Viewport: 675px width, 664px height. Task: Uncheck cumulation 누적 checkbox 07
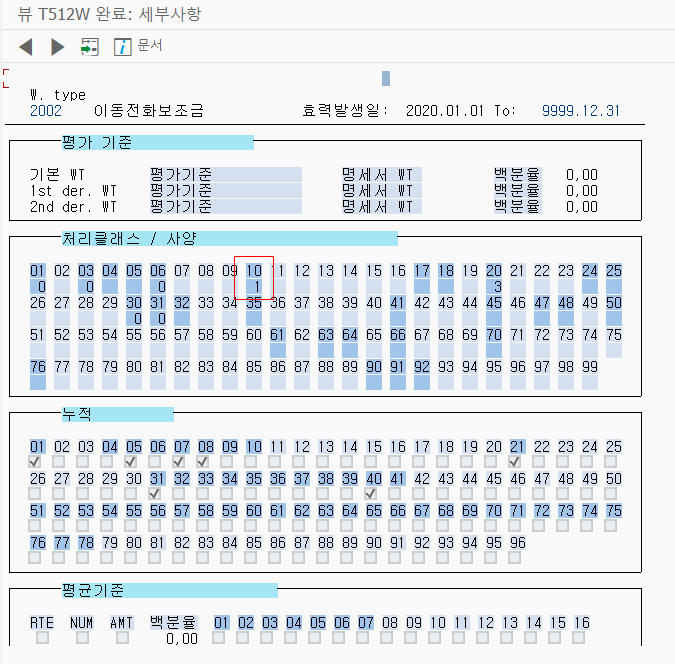coord(179,462)
